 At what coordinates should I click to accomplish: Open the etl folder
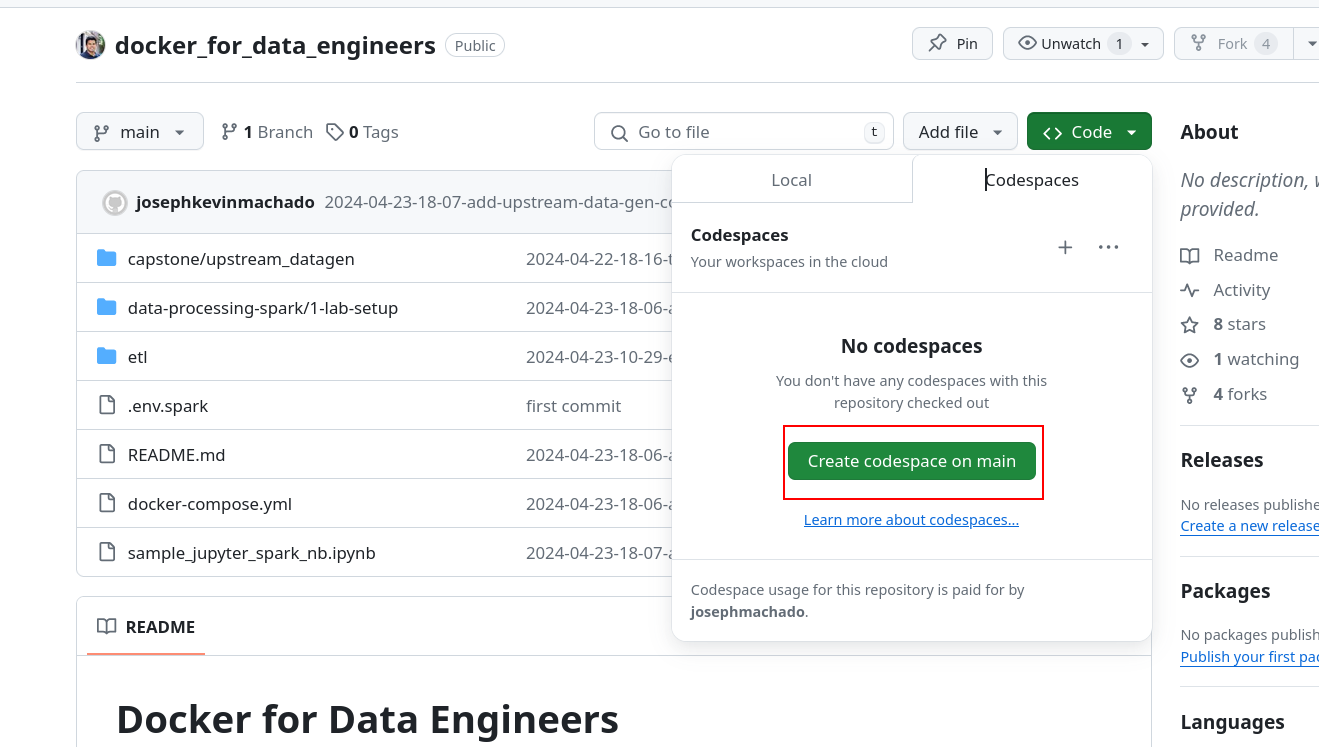click(x=138, y=357)
